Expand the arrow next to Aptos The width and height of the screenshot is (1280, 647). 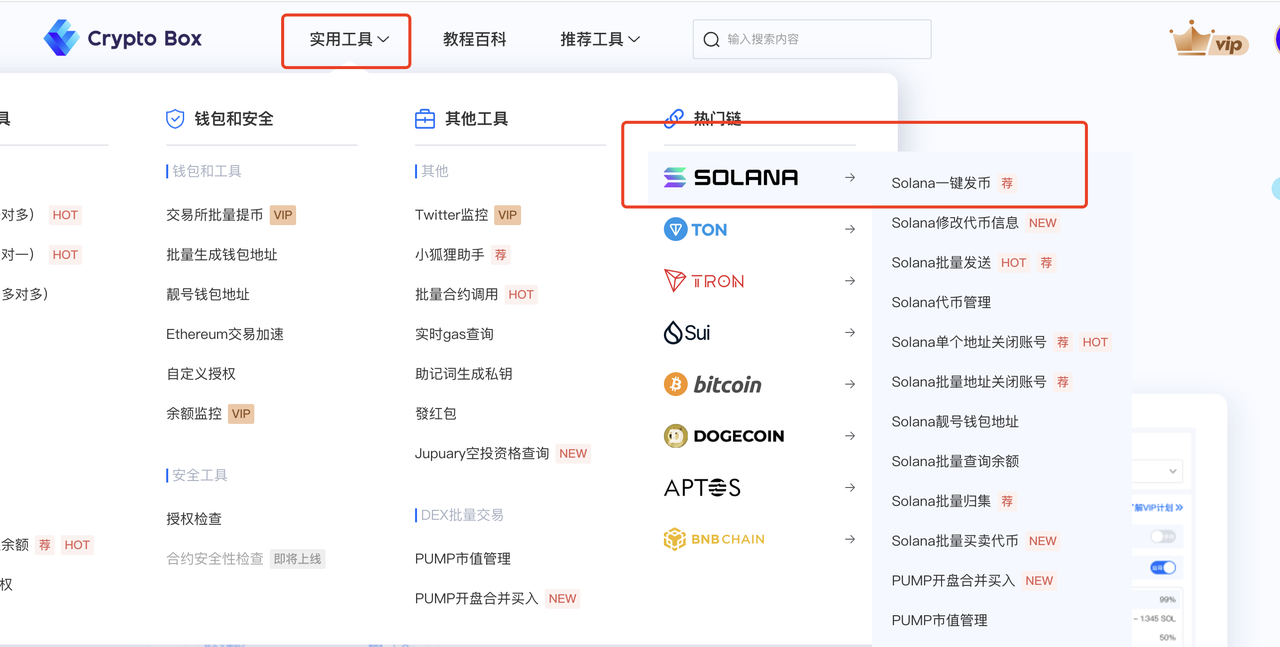pyautogui.click(x=850, y=488)
